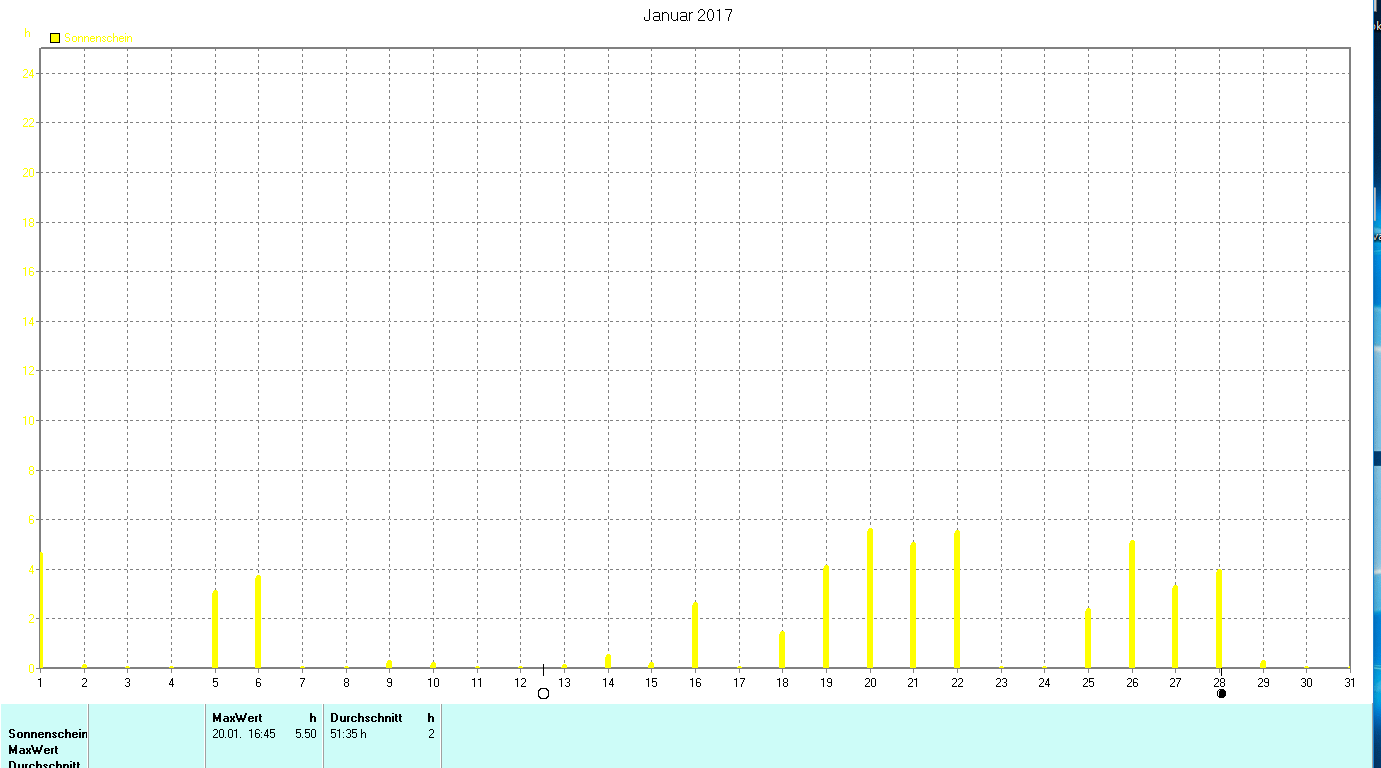Click the x-axis label '30'
The height and width of the screenshot is (768, 1381).
pos(1306,683)
